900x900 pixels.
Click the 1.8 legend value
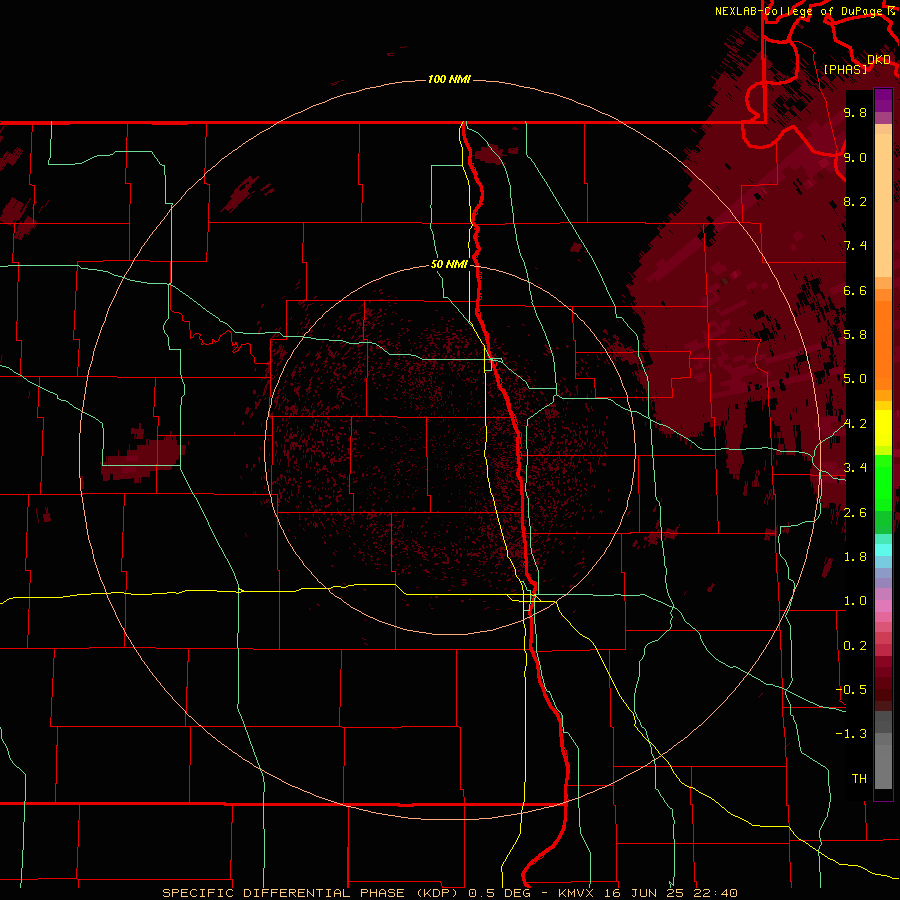tap(855, 557)
